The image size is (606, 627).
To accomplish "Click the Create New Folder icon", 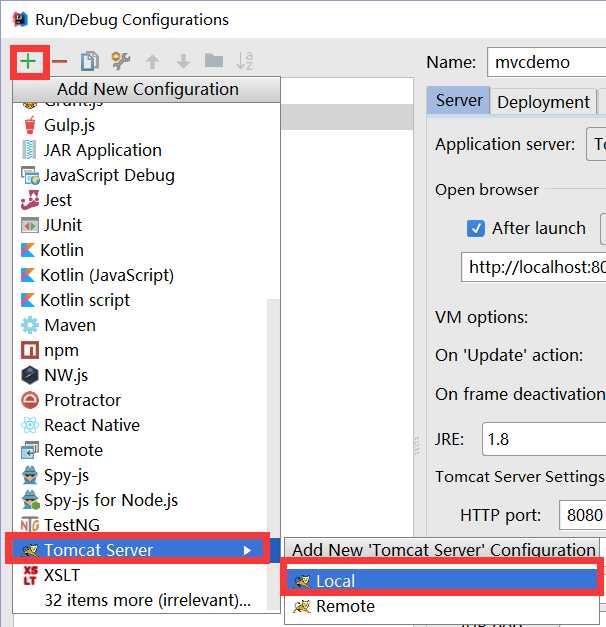I will [214, 61].
